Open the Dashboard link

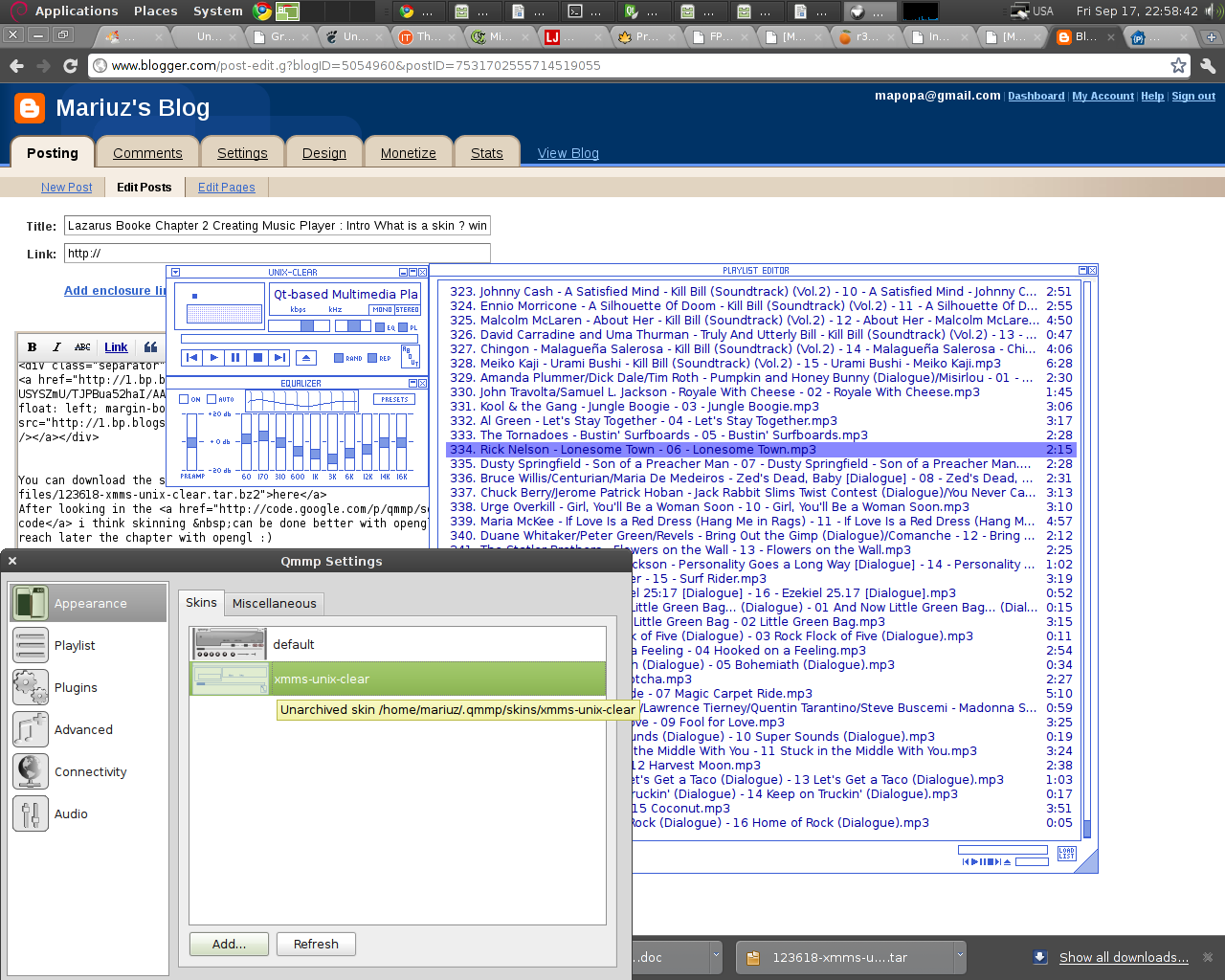(x=1036, y=96)
